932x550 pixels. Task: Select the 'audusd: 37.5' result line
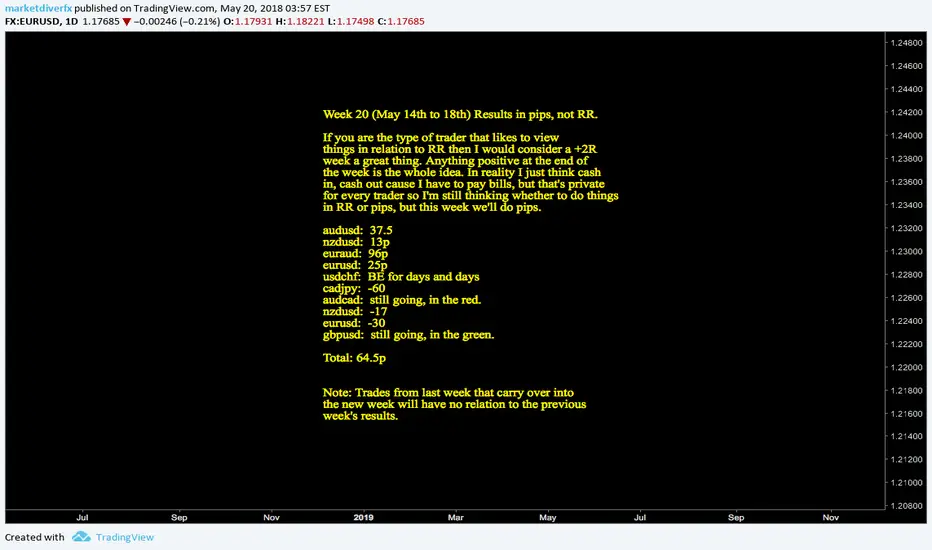(358, 230)
